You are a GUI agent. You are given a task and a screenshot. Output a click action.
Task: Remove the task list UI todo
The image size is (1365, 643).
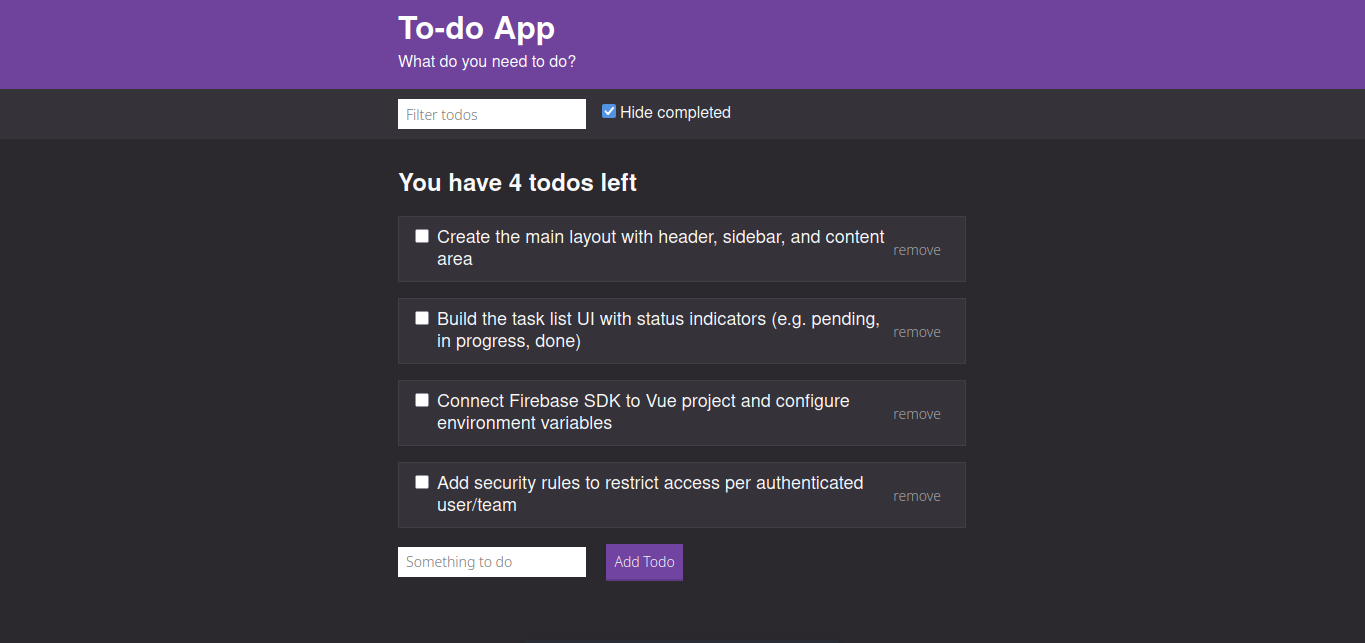pyautogui.click(x=916, y=331)
